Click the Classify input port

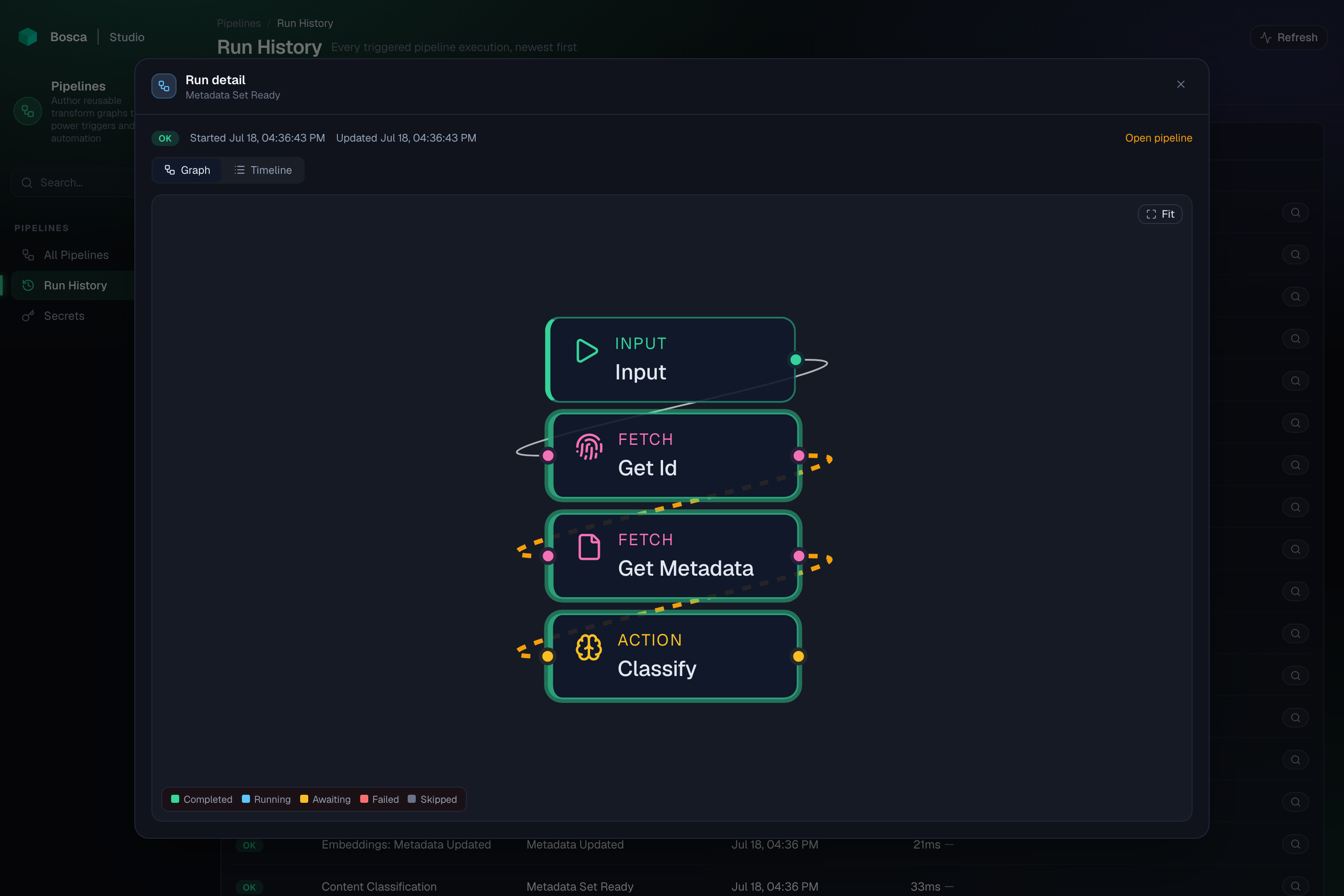(x=547, y=656)
